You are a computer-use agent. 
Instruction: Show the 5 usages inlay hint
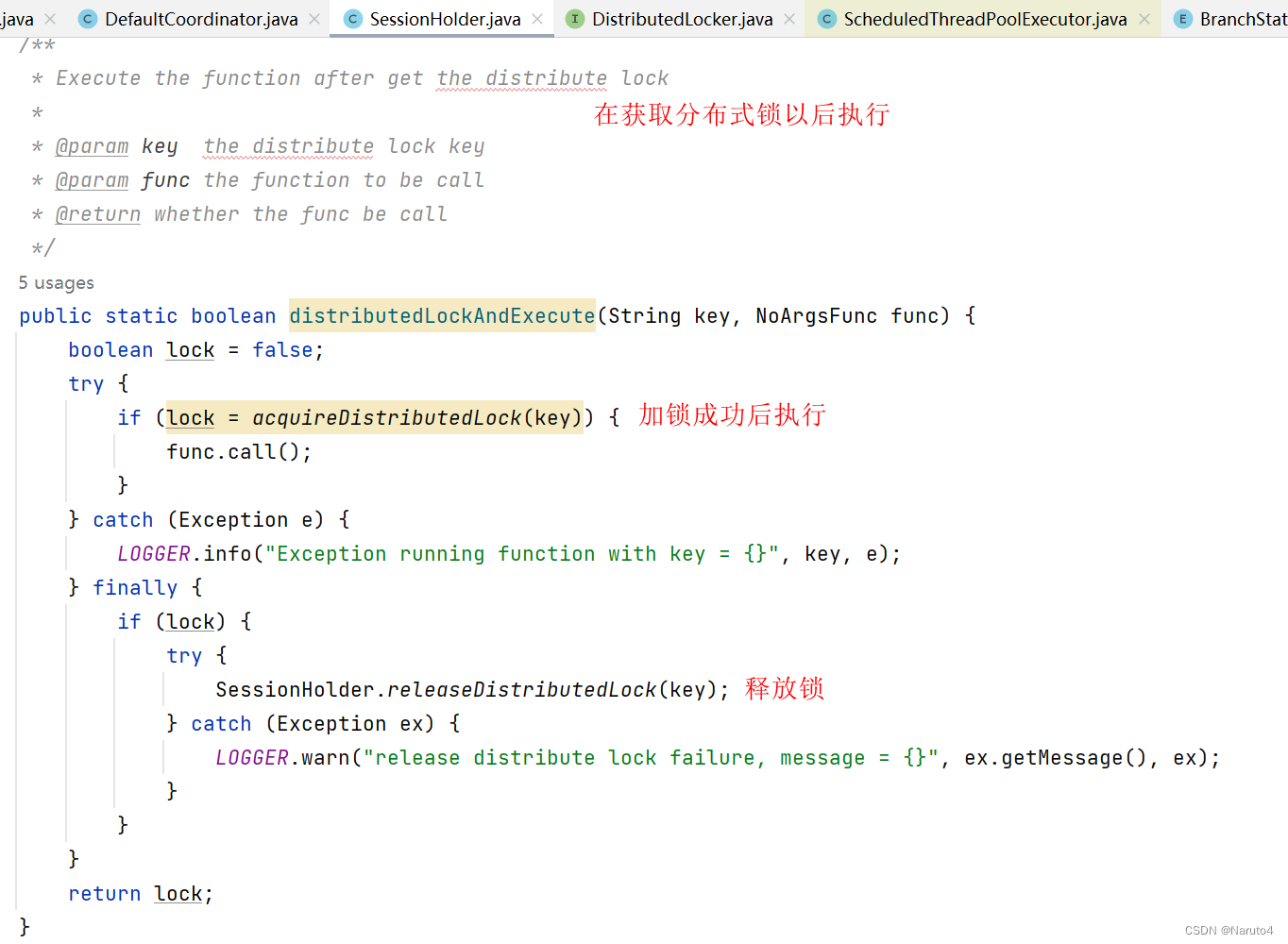click(x=56, y=282)
